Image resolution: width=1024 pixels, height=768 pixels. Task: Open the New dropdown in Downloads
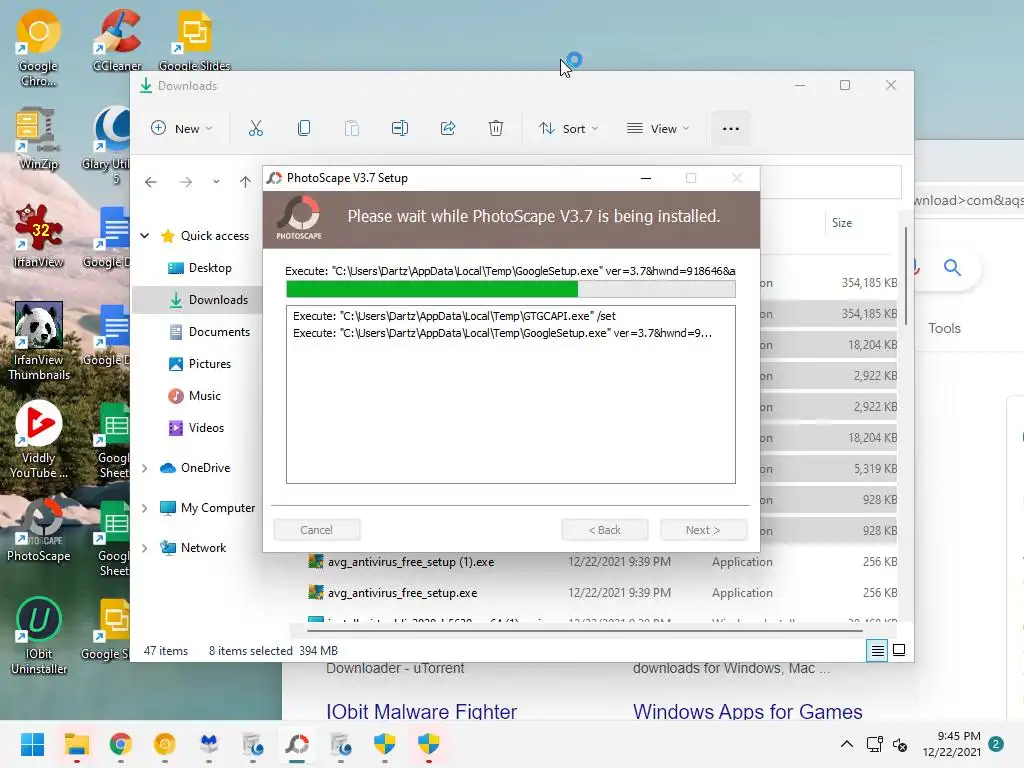point(182,128)
